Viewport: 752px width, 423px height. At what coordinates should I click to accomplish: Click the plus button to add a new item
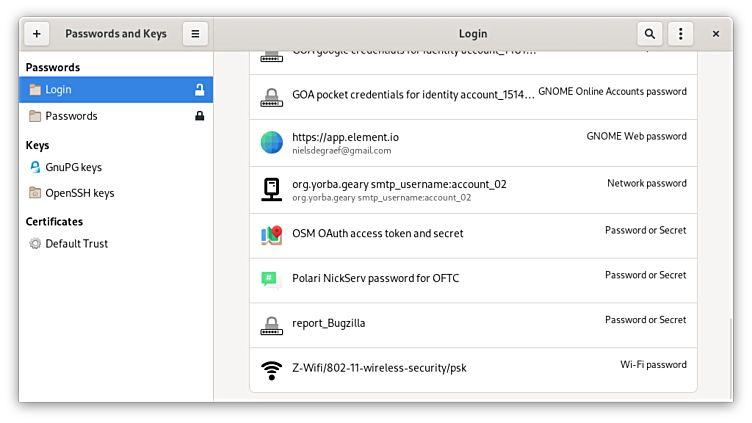(x=37, y=34)
